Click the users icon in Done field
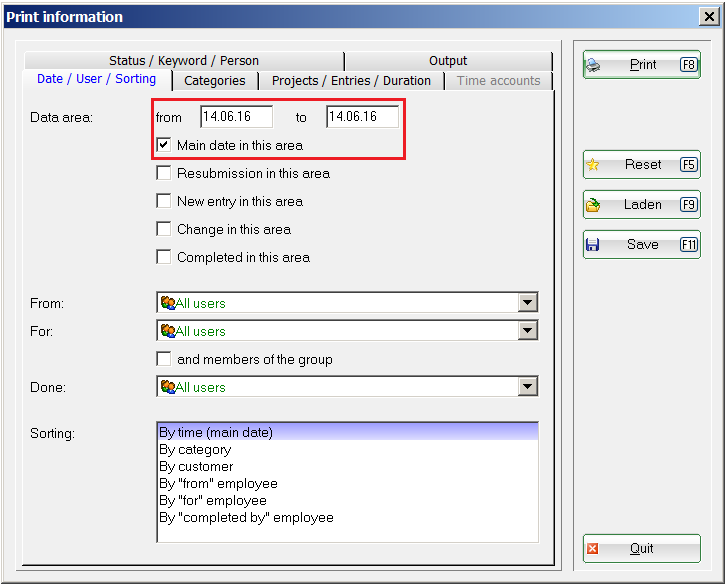This screenshot has width=727, height=586. point(168,387)
